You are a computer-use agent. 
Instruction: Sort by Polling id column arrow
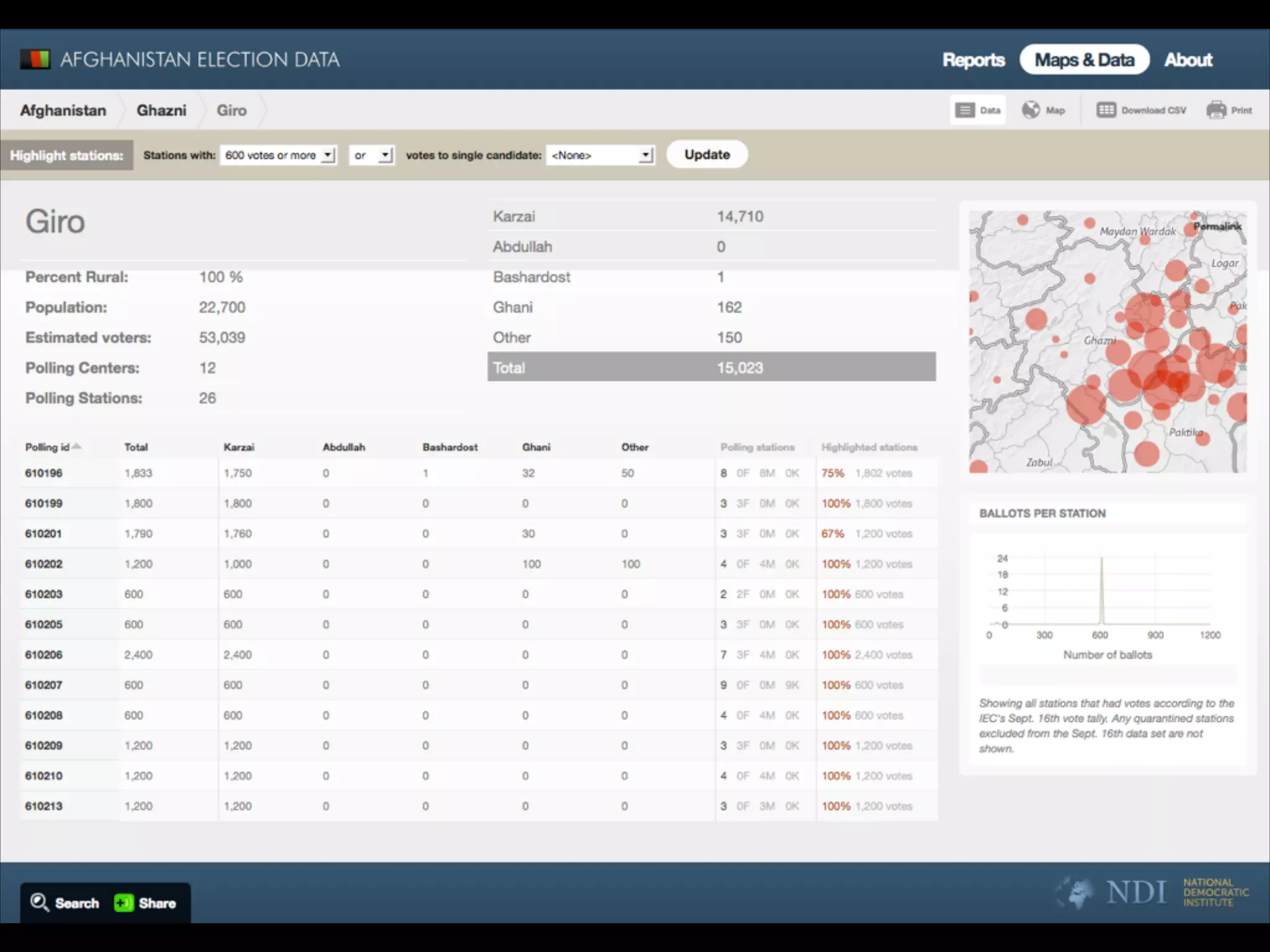click(77, 446)
